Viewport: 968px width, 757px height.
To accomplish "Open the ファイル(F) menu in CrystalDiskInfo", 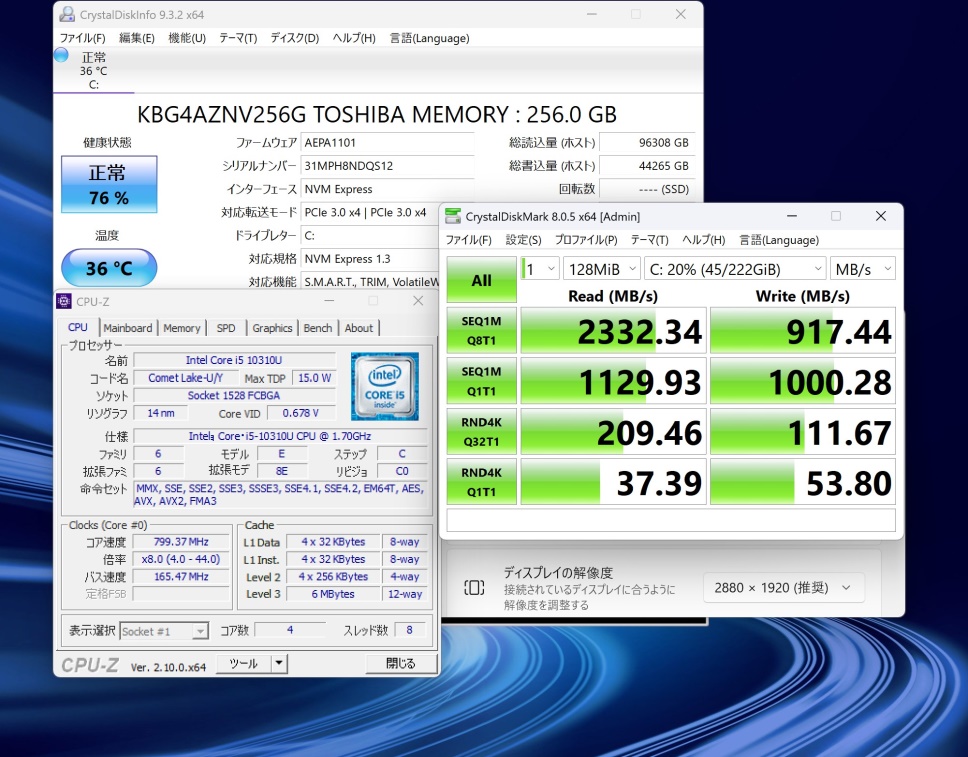I will point(82,38).
